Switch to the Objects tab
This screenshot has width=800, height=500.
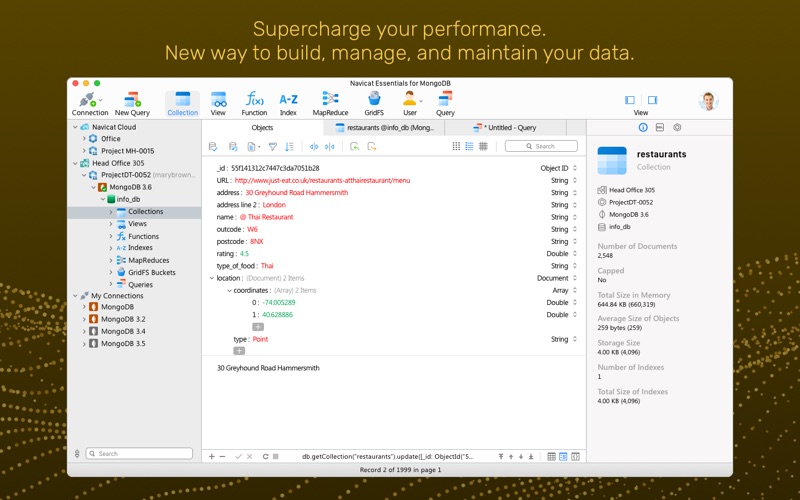(x=262, y=128)
